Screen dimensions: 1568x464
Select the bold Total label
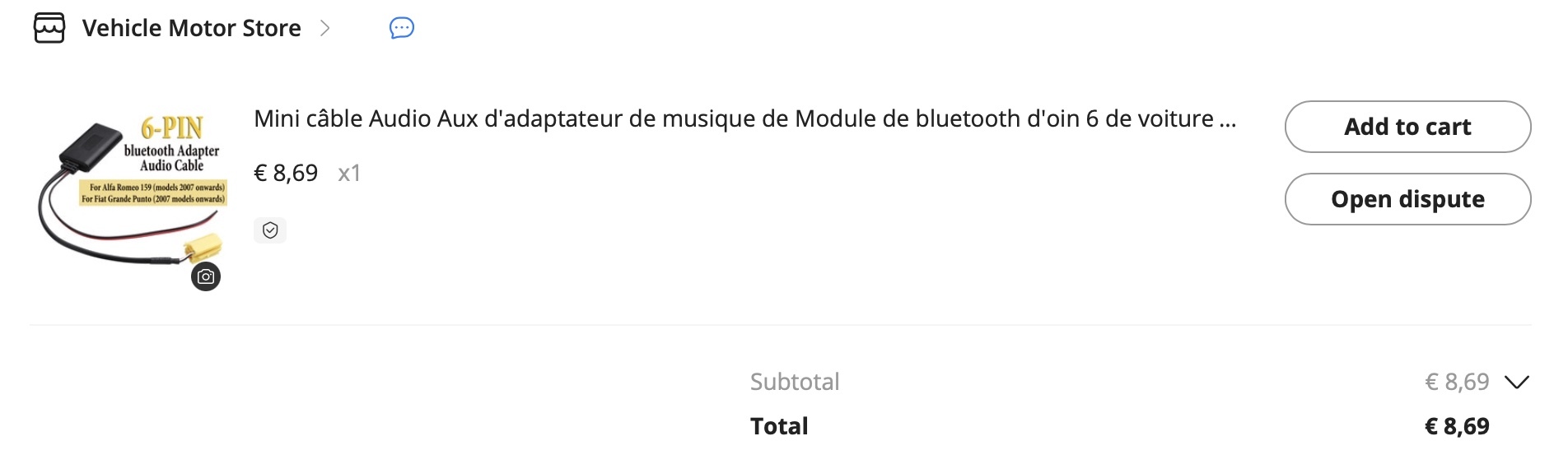click(x=779, y=426)
